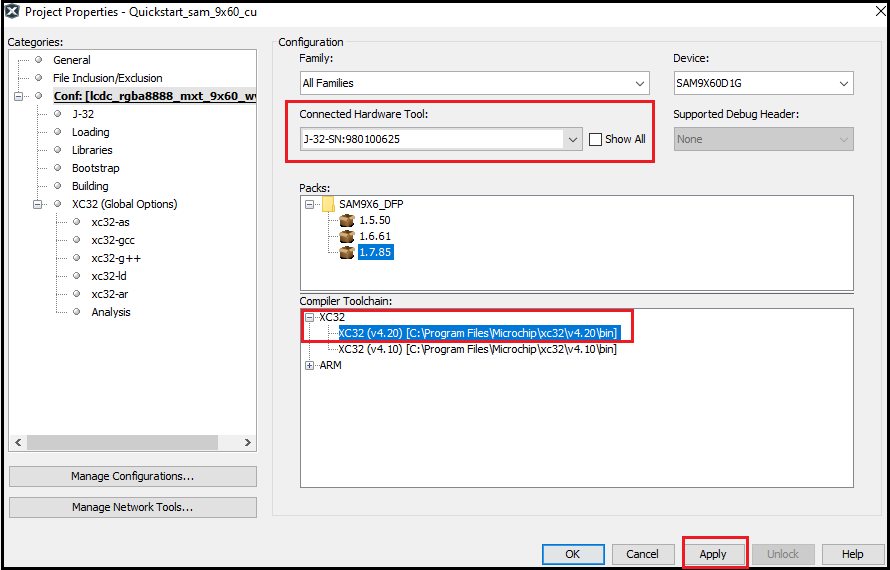
Task: Open the Analysis category
Action: coord(111,312)
